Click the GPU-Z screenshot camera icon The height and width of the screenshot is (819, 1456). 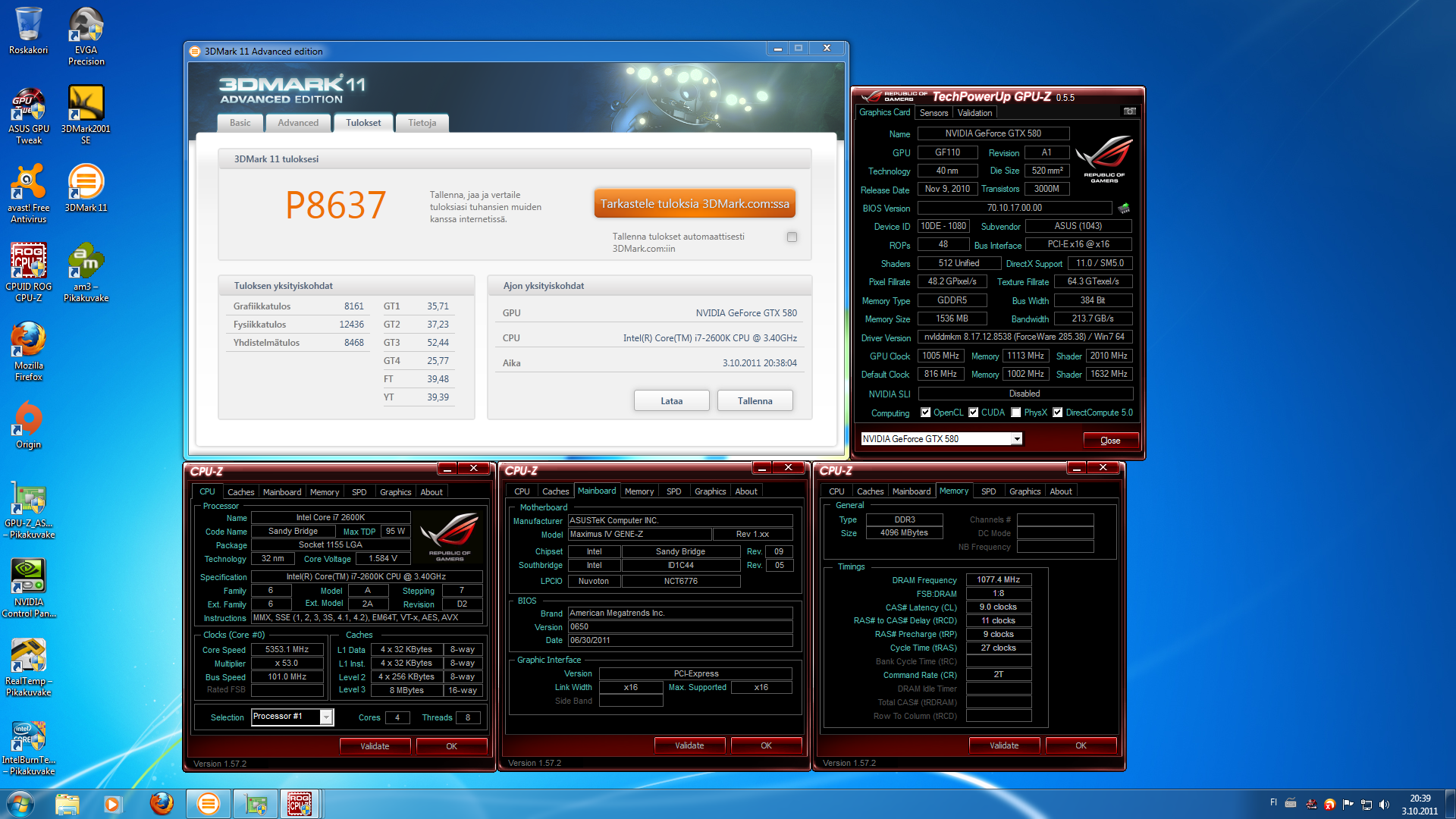1129,111
